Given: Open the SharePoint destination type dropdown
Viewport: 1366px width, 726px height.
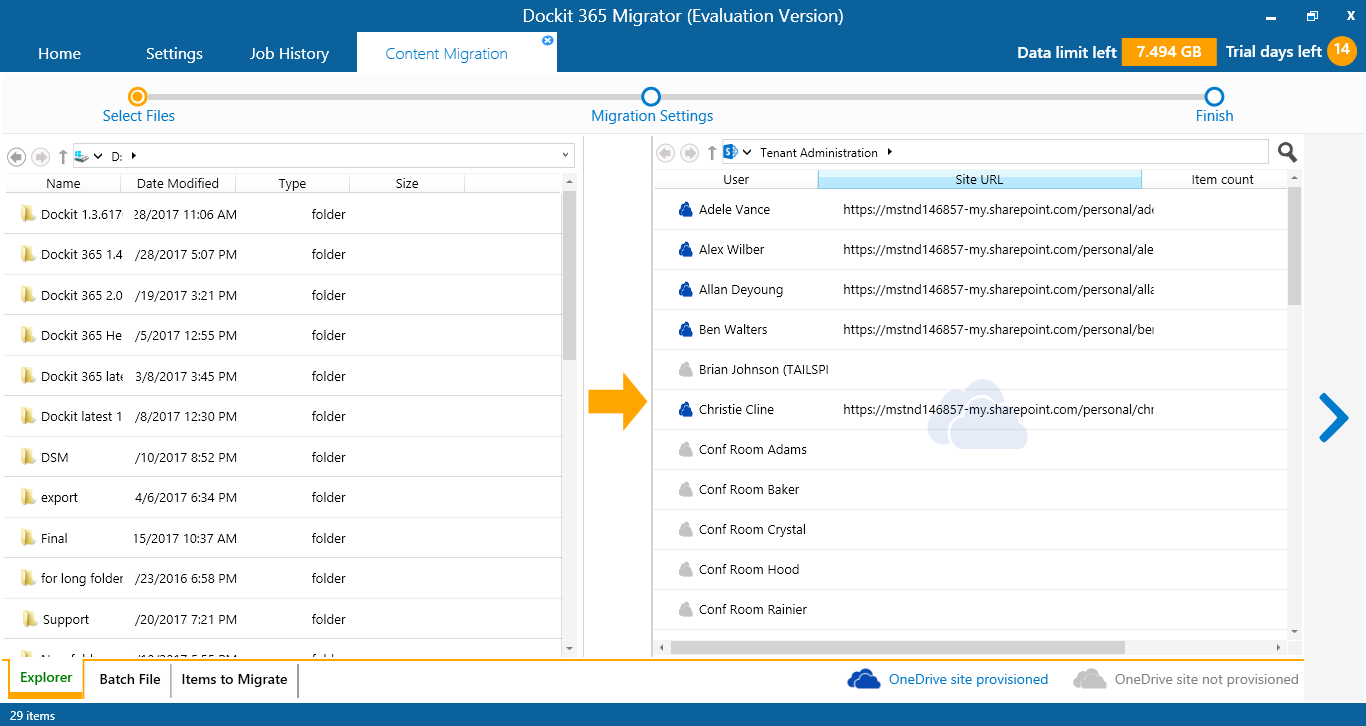Looking at the screenshot, I should tap(747, 153).
